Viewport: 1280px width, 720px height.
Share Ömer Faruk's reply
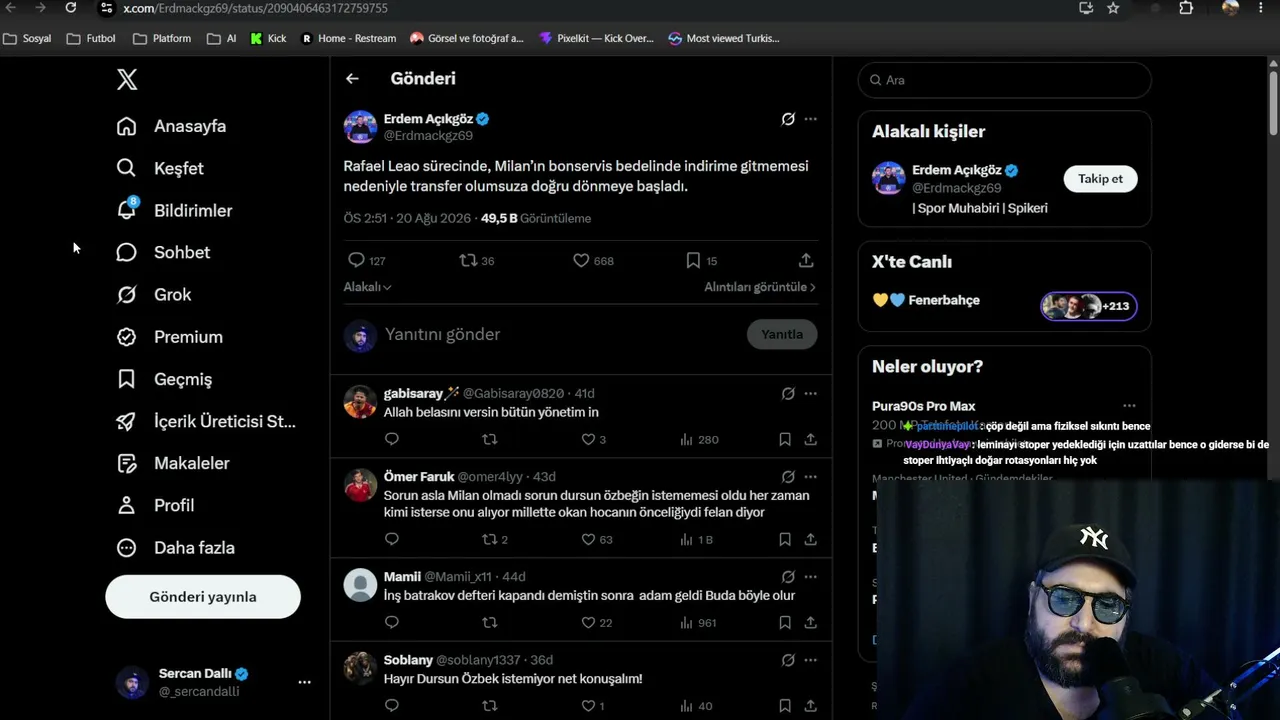pos(810,539)
